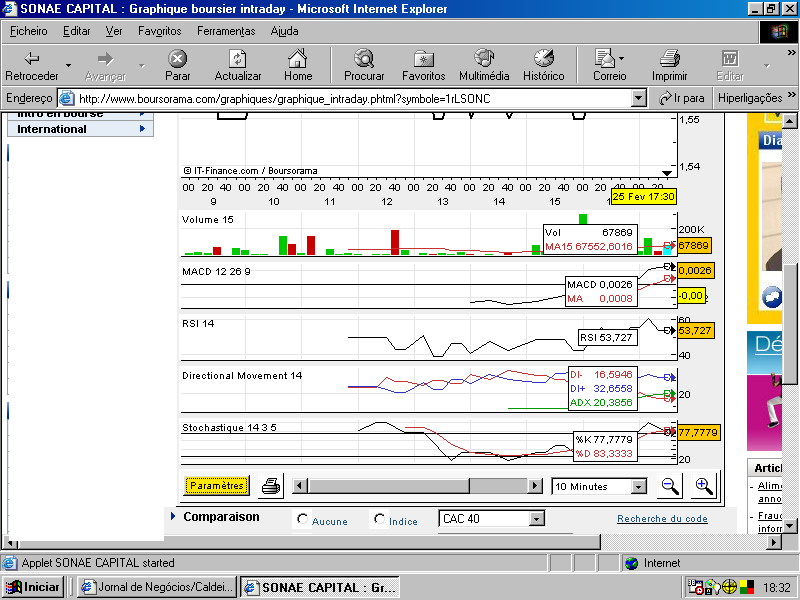Expand the address bar dropdown

(639, 98)
